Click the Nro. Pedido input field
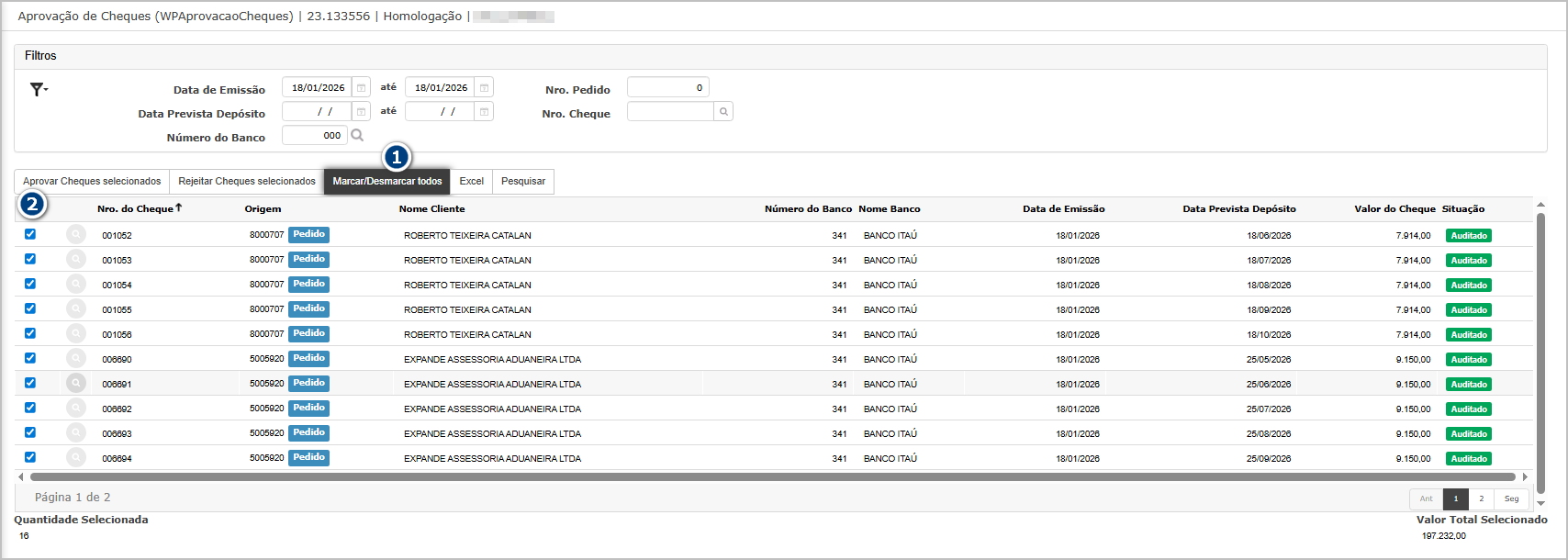1568x560 pixels. coord(667,88)
